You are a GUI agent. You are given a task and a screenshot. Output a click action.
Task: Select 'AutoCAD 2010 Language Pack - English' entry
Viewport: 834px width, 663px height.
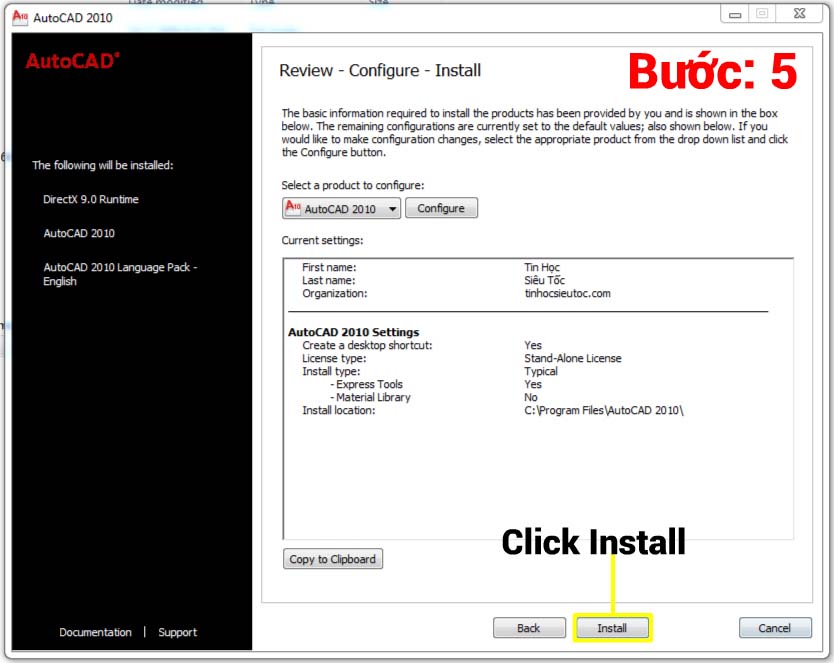(120, 274)
